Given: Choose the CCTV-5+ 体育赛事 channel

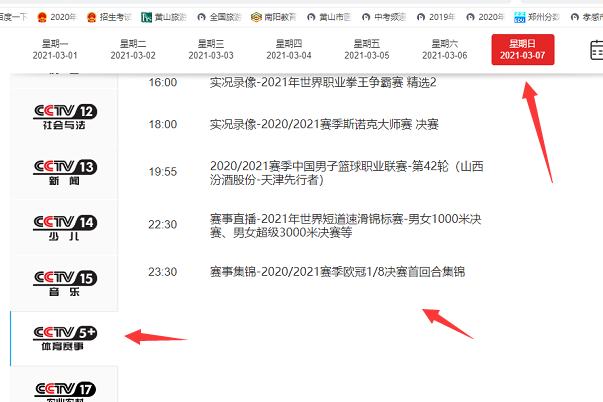Looking at the screenshot, I should (64, 339).
